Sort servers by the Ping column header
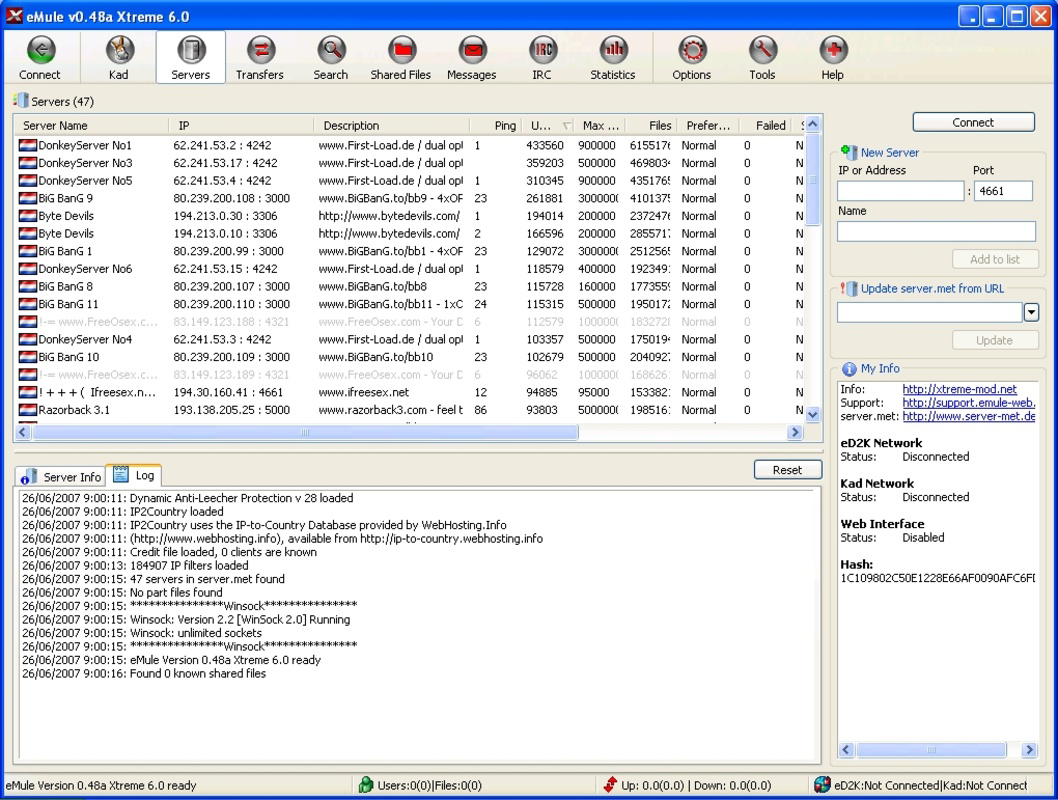 (x=505, y=125)
